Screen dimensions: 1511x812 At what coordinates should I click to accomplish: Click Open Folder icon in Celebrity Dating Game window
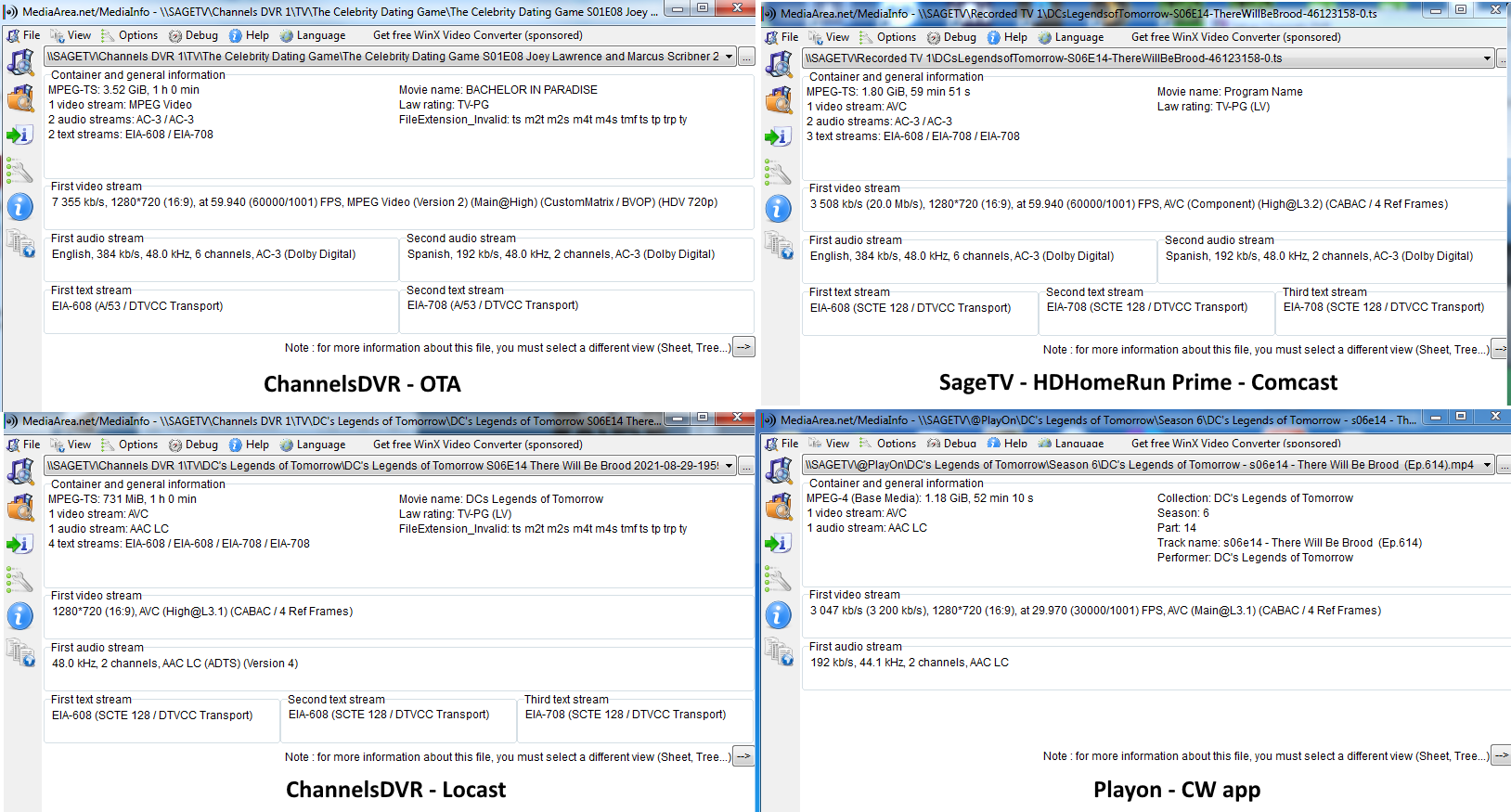point(20,98)
